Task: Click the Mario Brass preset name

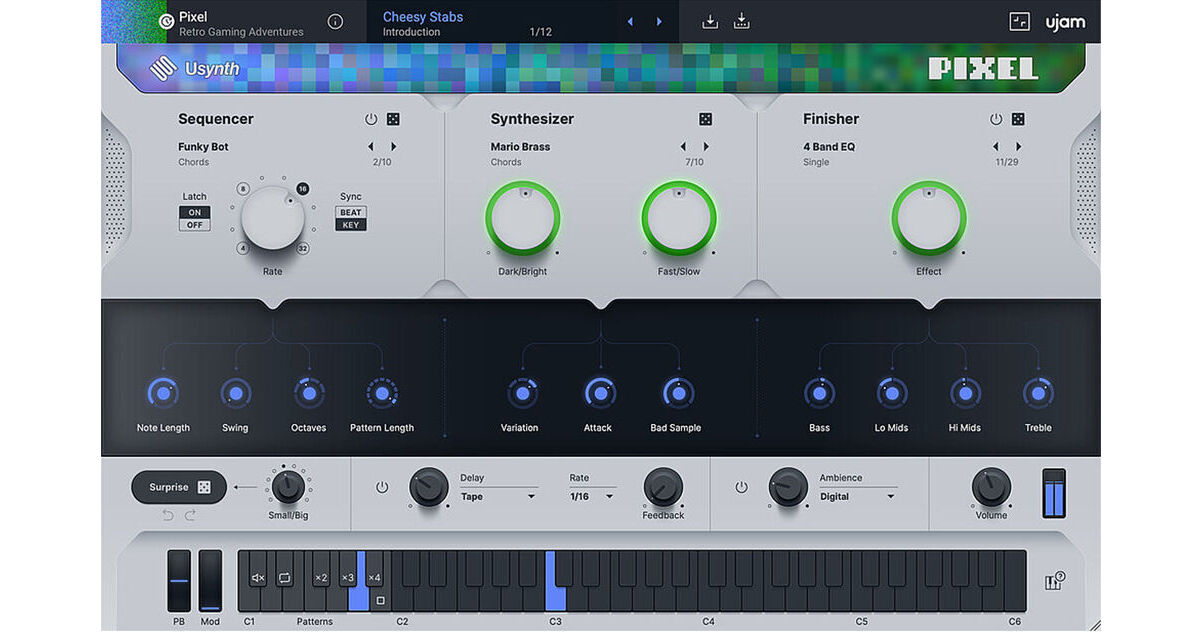Action: 520,146
